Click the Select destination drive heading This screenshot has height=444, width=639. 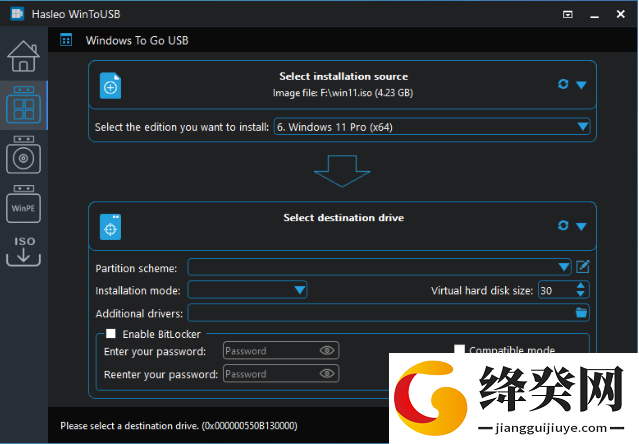pos(344,218)
